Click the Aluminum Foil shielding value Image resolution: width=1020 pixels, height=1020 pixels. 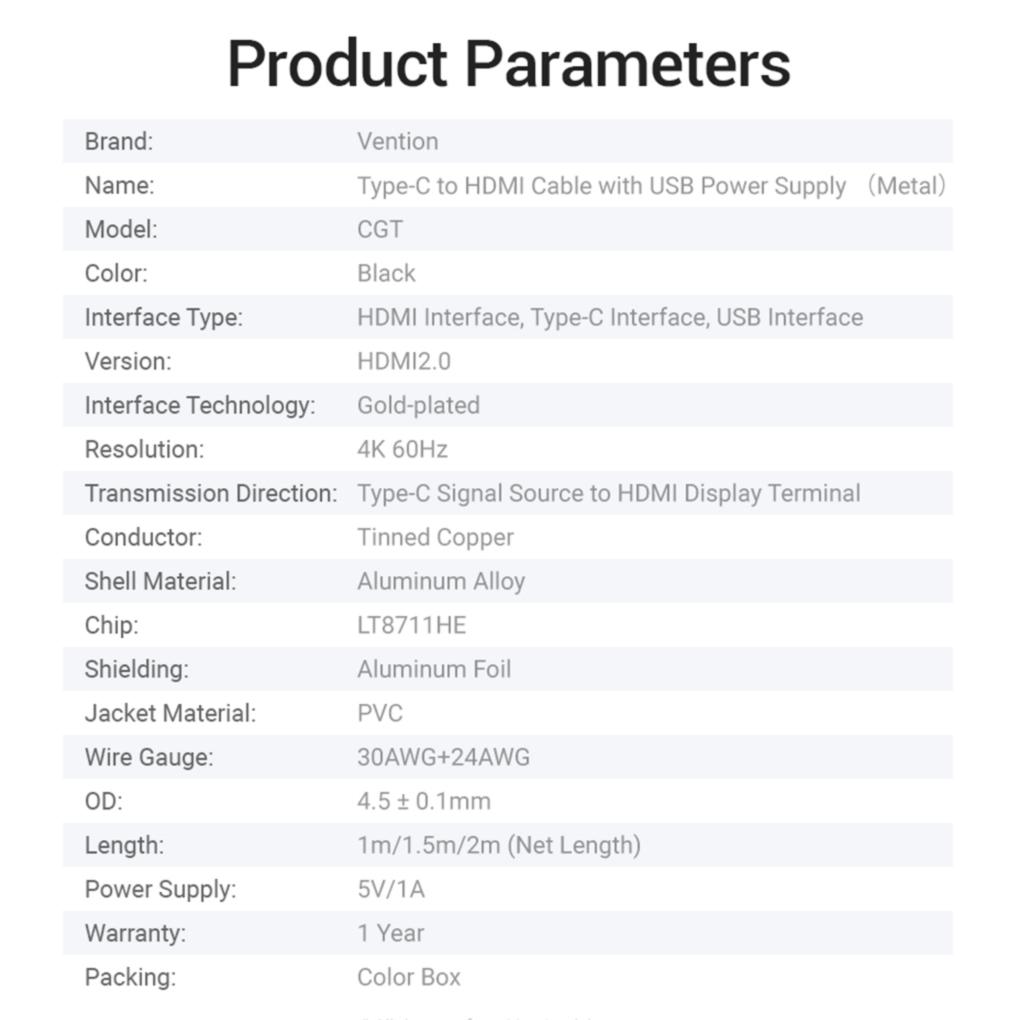pos(434,669)
